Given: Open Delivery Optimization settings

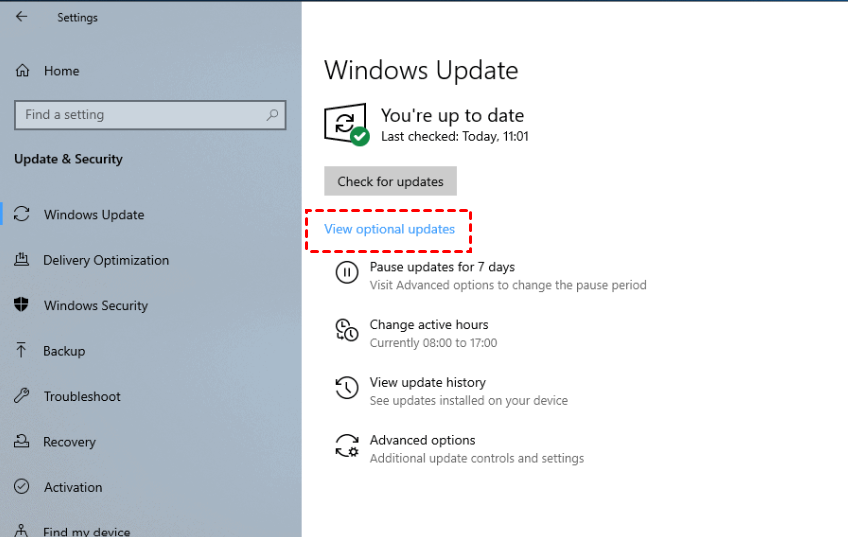Looking at the screenshot, I should click(x=106, y=260).
